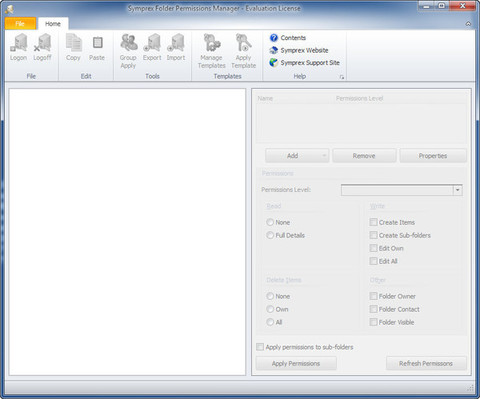Open the Add button dropdown arrow
Screen dimensions: 480x399
tap(324, 156)
